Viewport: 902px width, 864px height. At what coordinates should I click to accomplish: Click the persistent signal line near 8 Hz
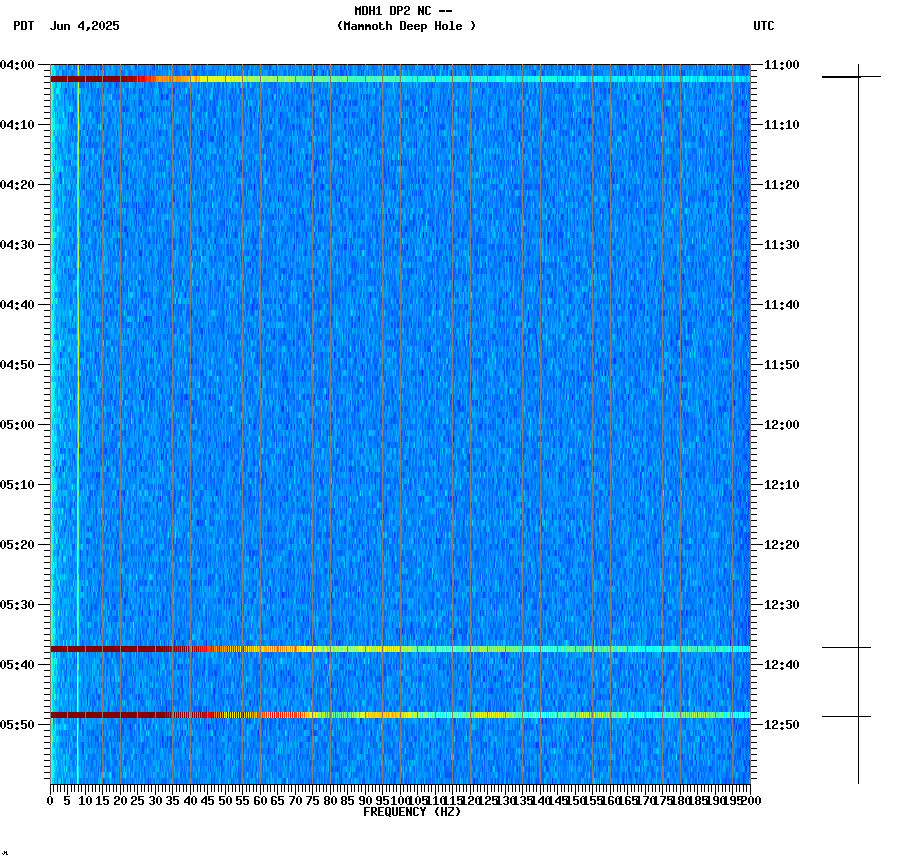coord(76,400)
